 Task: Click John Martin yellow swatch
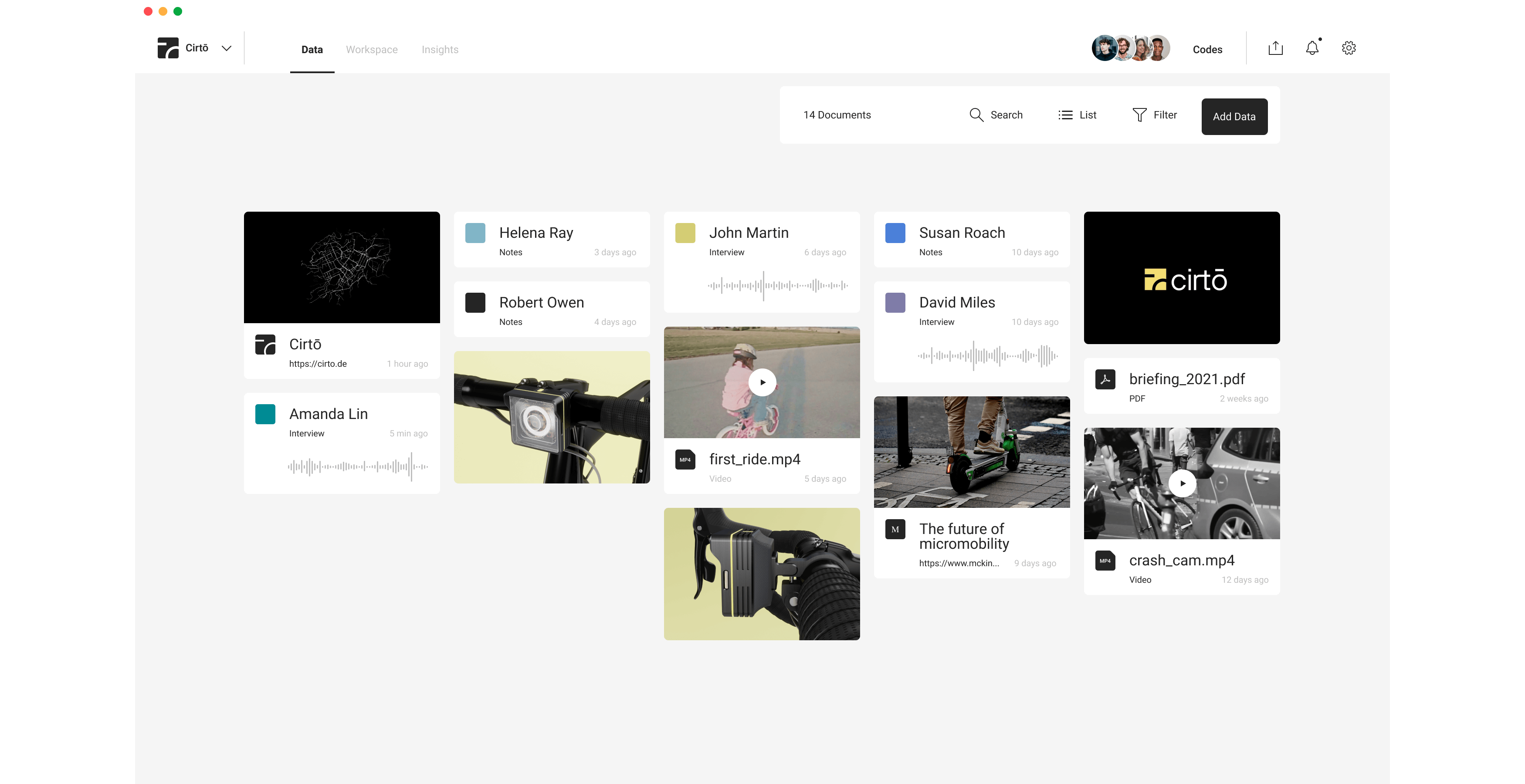click(x=685, y=233)
